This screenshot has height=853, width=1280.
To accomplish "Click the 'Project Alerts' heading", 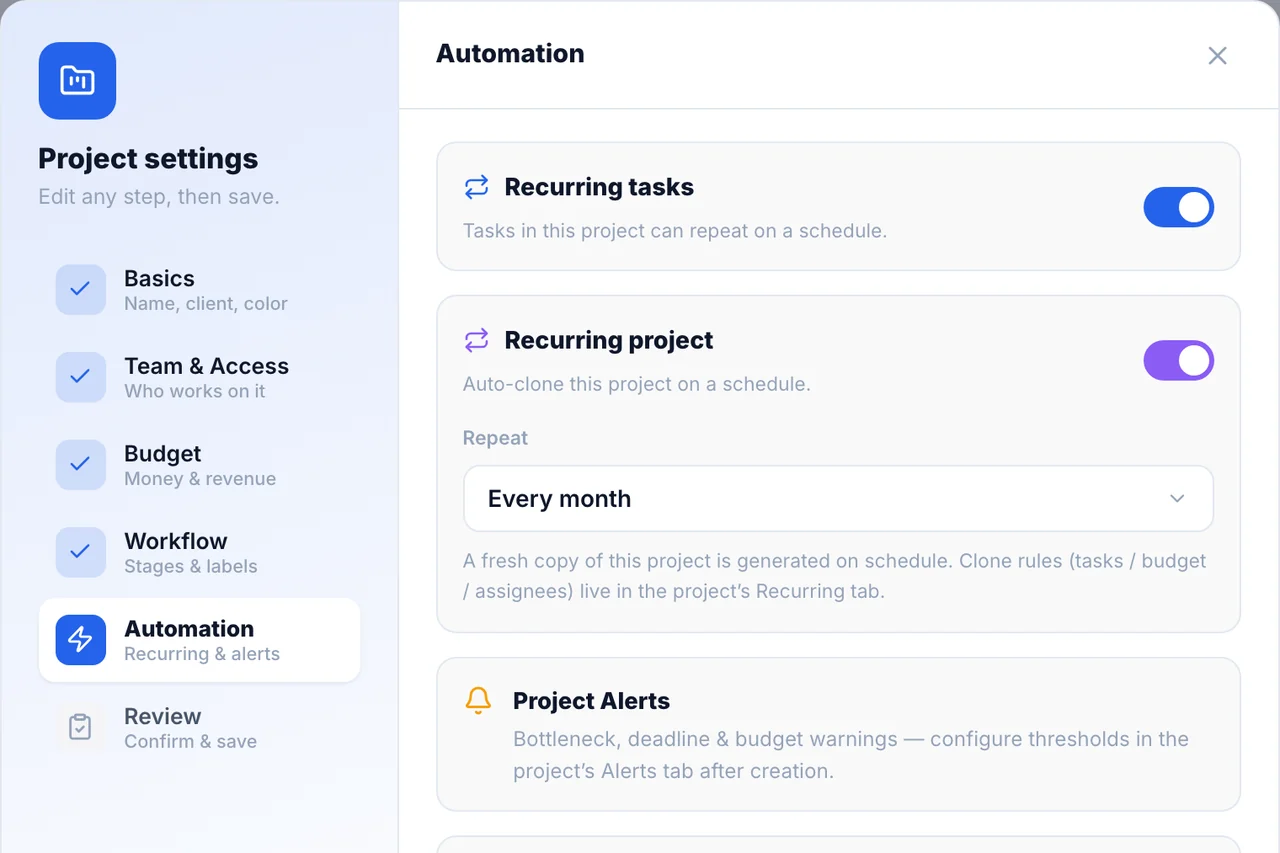I will point(591,701).
